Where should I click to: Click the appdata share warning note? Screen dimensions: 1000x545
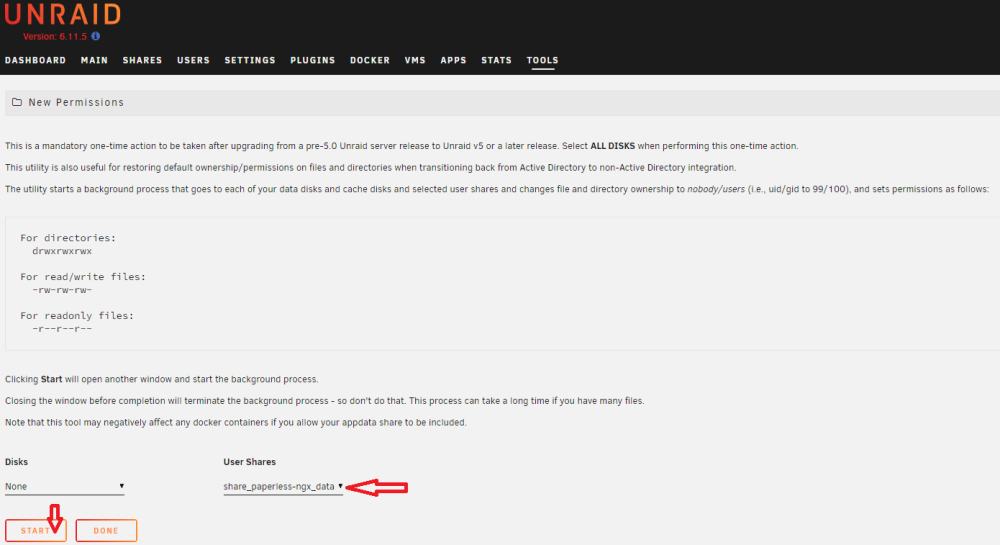pyautogui.click(x=236, y=423)
